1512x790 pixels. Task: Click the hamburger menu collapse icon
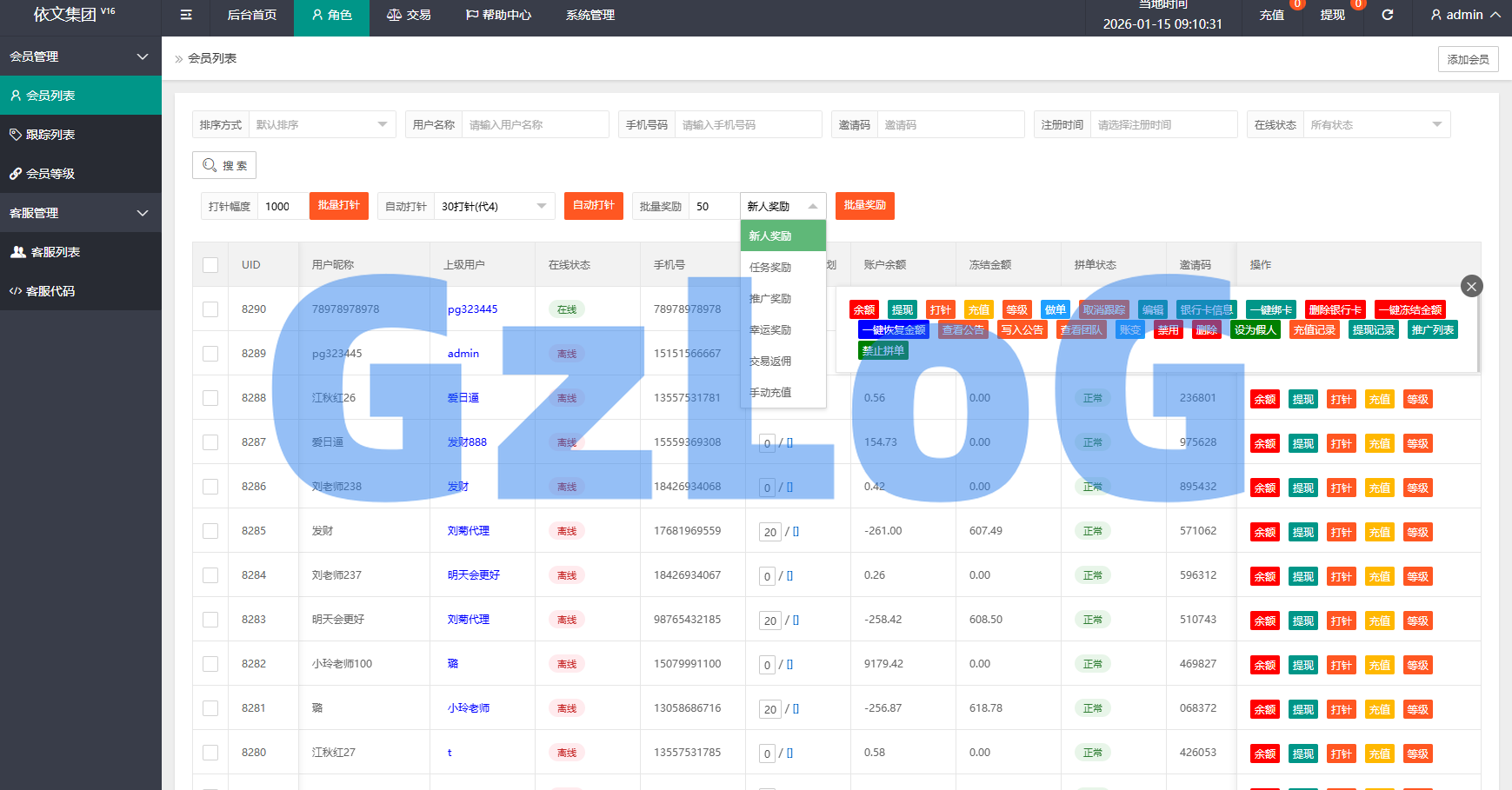(186, 15)
